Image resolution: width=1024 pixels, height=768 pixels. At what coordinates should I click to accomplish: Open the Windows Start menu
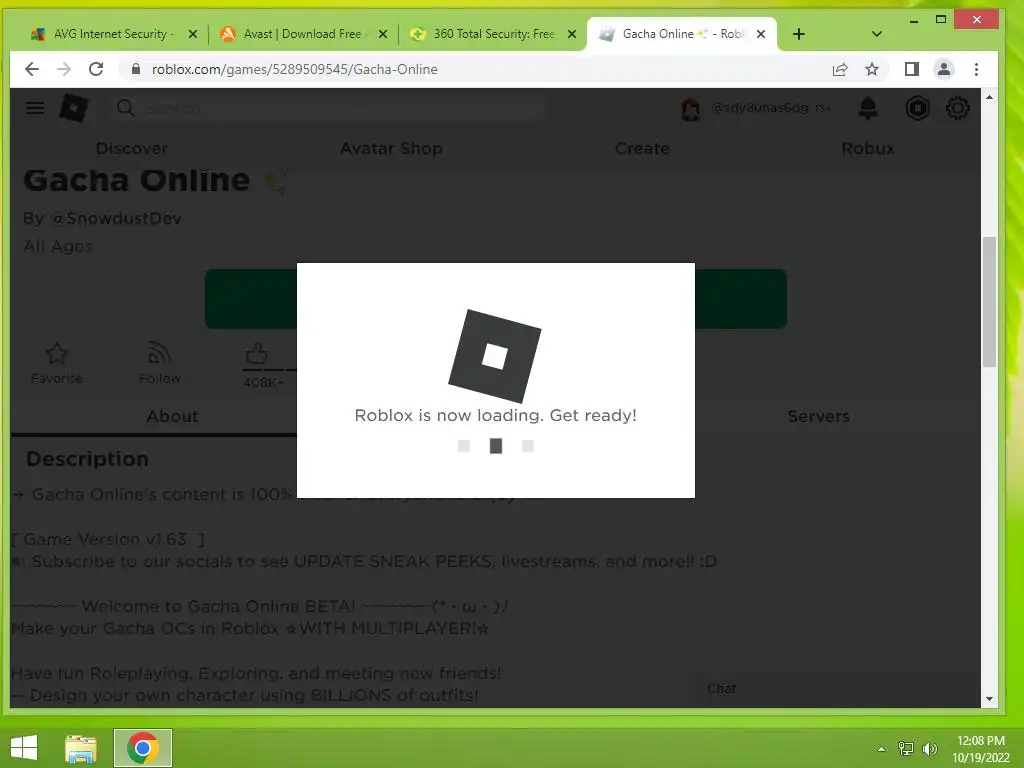coord(24,748)
